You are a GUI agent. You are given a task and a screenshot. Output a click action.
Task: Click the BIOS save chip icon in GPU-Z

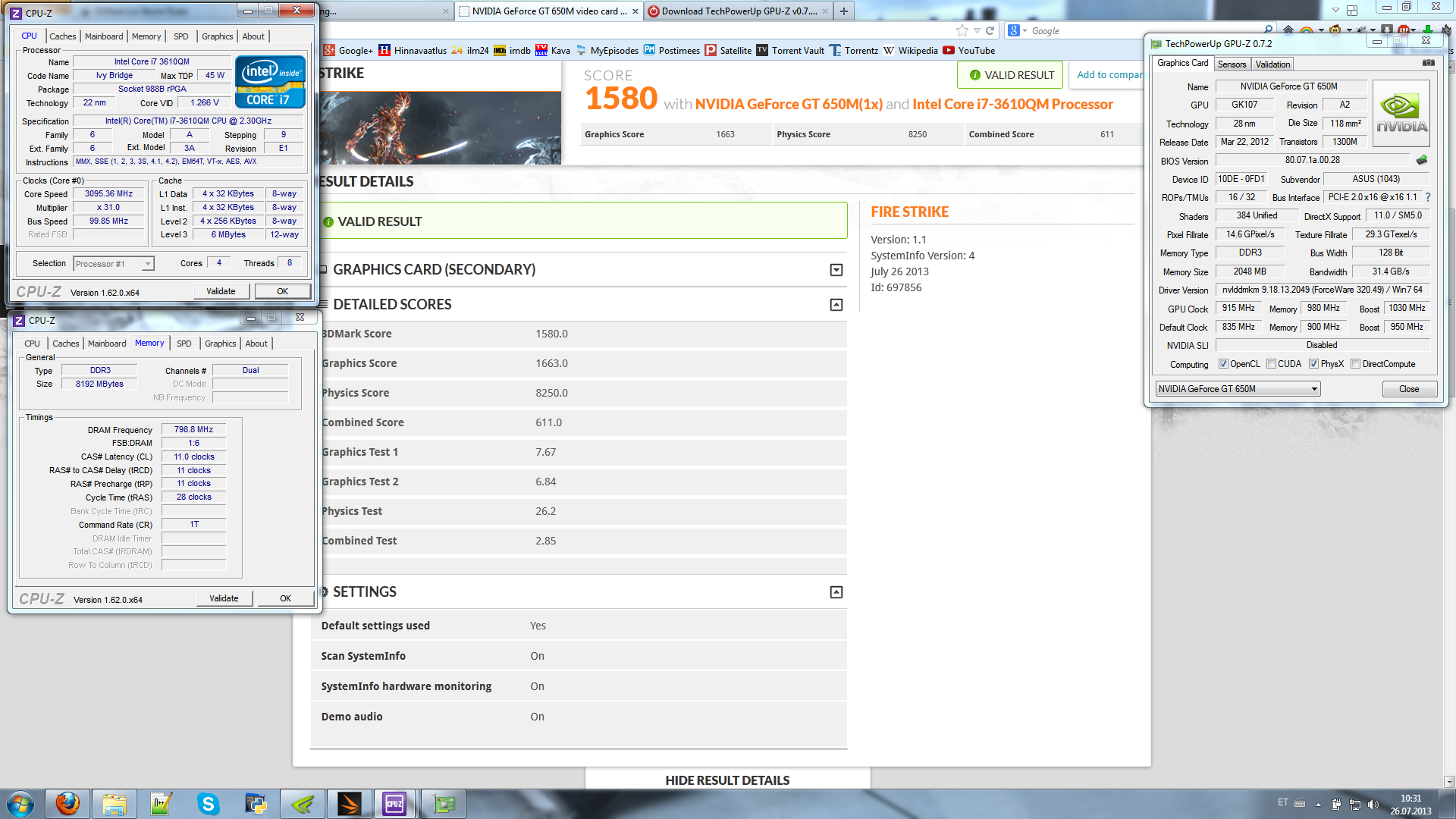tap(1422, 160)
